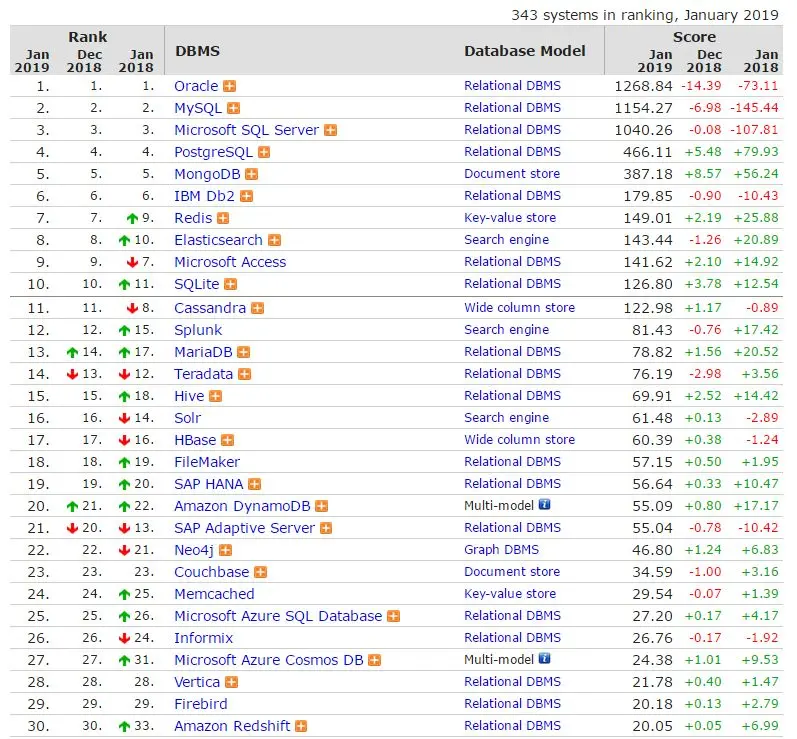Open the Microsoft Access link
Viewport: 797px width, 739px height.
tap(230, 262)
